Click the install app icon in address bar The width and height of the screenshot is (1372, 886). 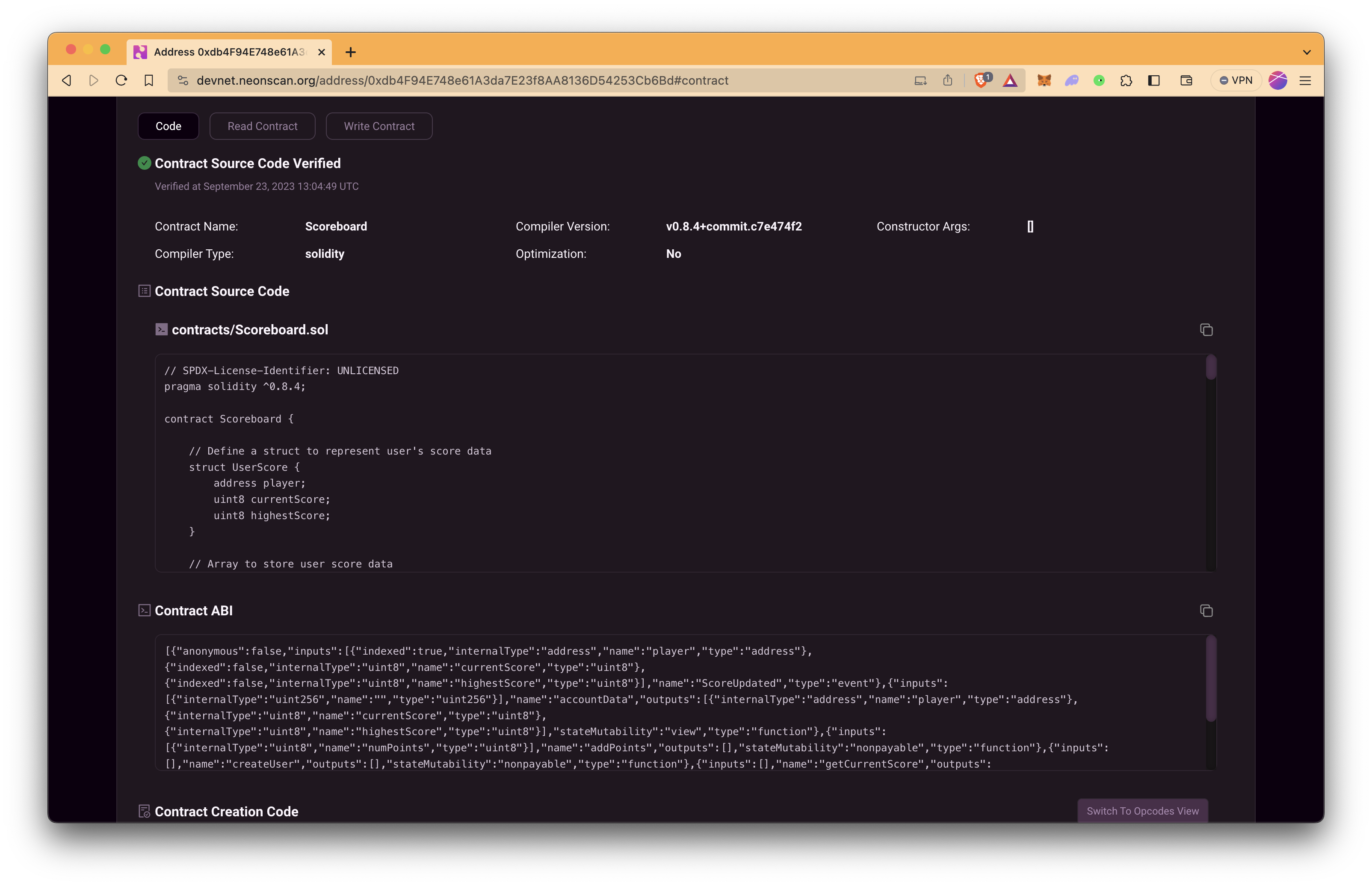click(x=920, y=80)
